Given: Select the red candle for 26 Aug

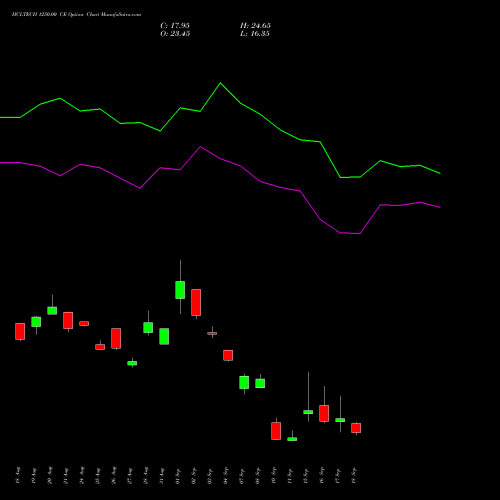Looking at the screenshot, I should [116, 338].
